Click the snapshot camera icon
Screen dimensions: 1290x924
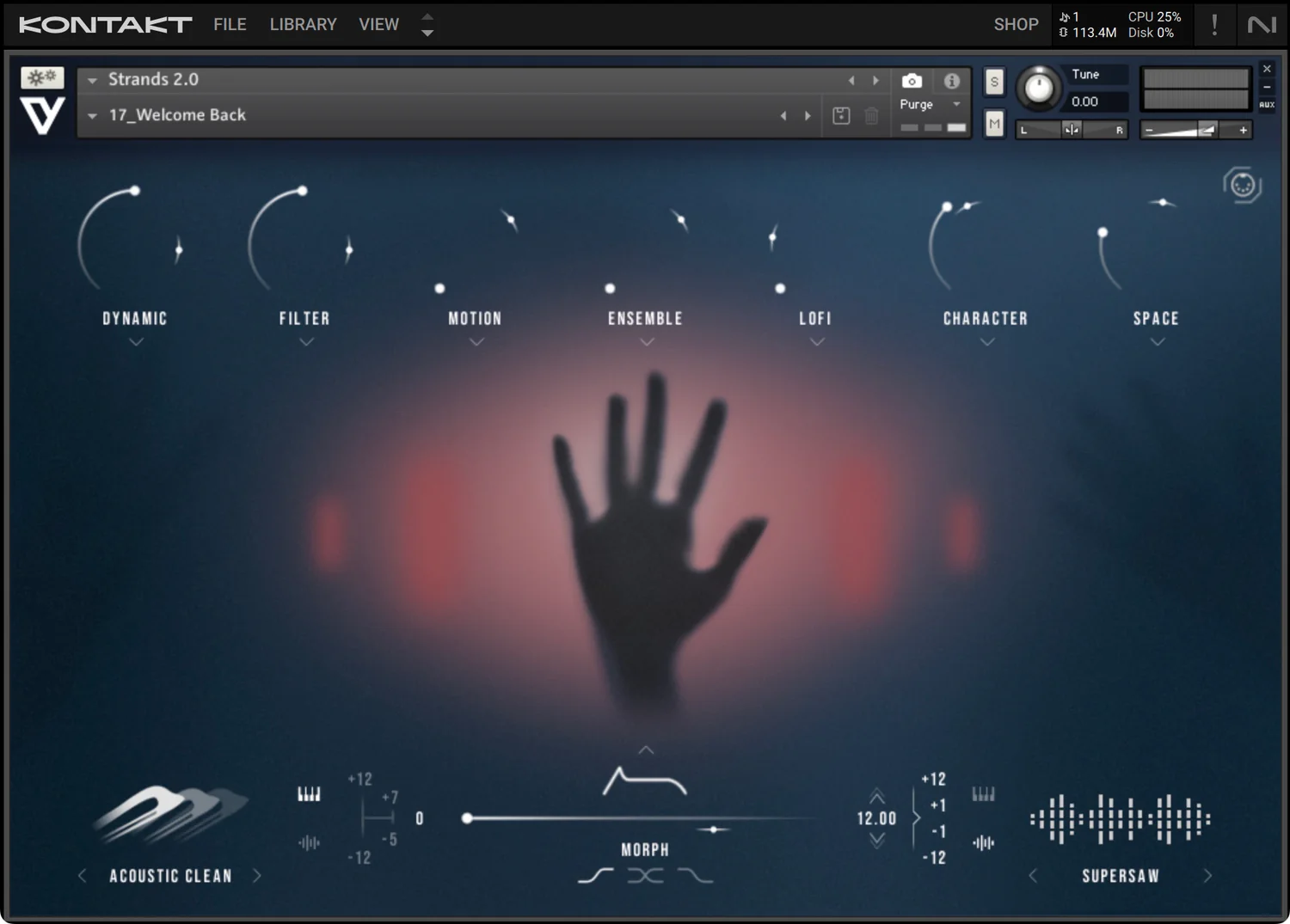click(912, 81)
